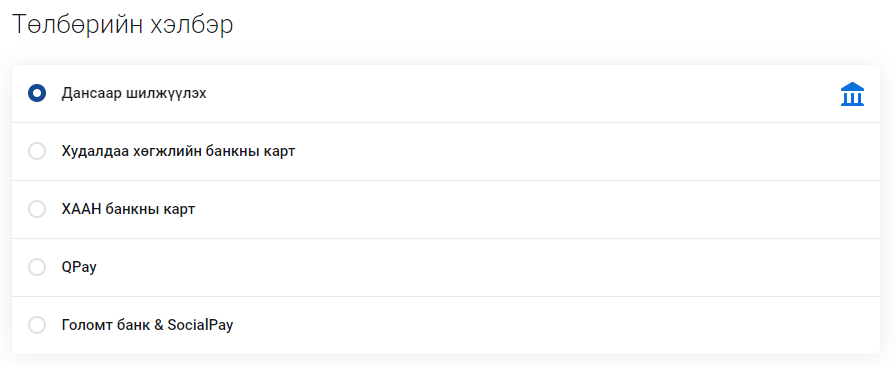This screenshot has width=896, height=366.
Task: Click the Төлбөрийн хэлбэр heading
Action: click(x=122, y=25)
